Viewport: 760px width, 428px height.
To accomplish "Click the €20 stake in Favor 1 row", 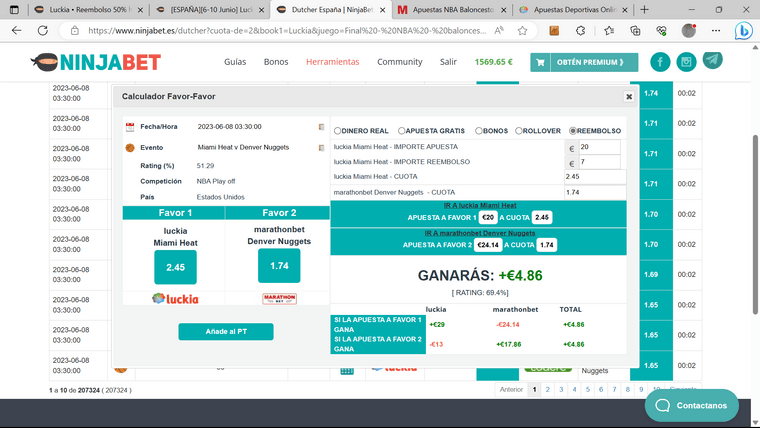I will (x=488, y=218).
